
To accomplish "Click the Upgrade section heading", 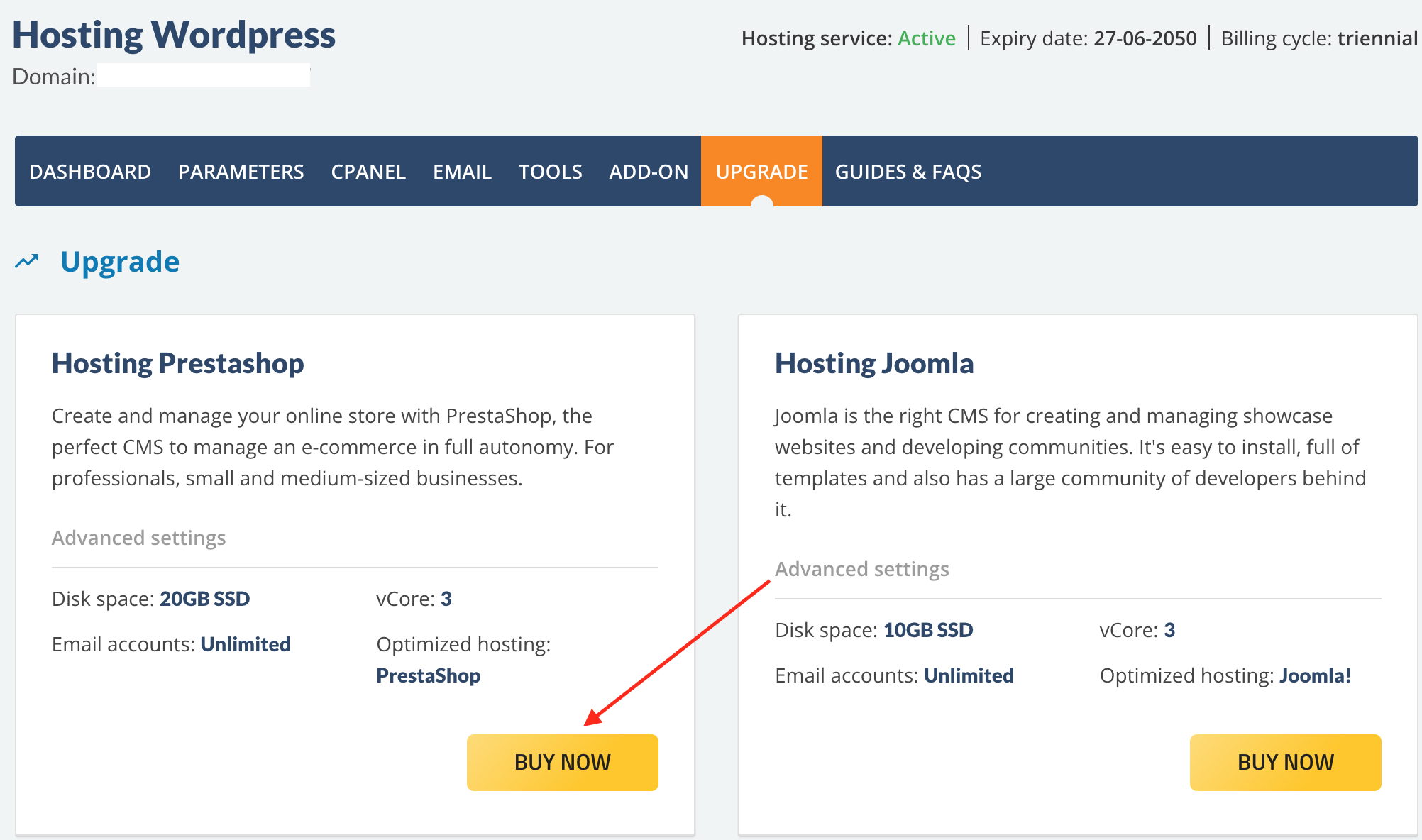I will [120, 262].
